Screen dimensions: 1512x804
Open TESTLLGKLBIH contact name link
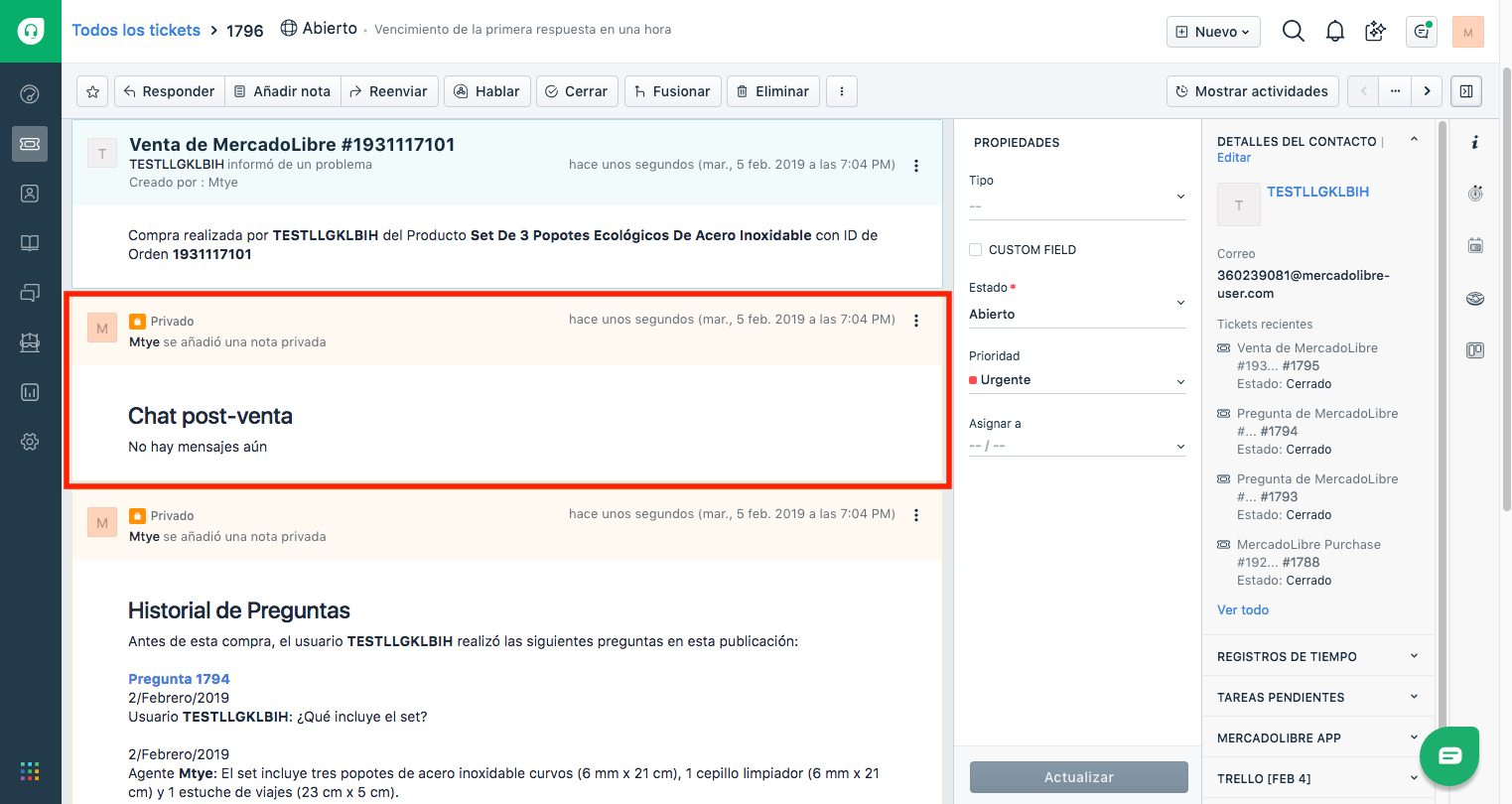click(1317, 192)
